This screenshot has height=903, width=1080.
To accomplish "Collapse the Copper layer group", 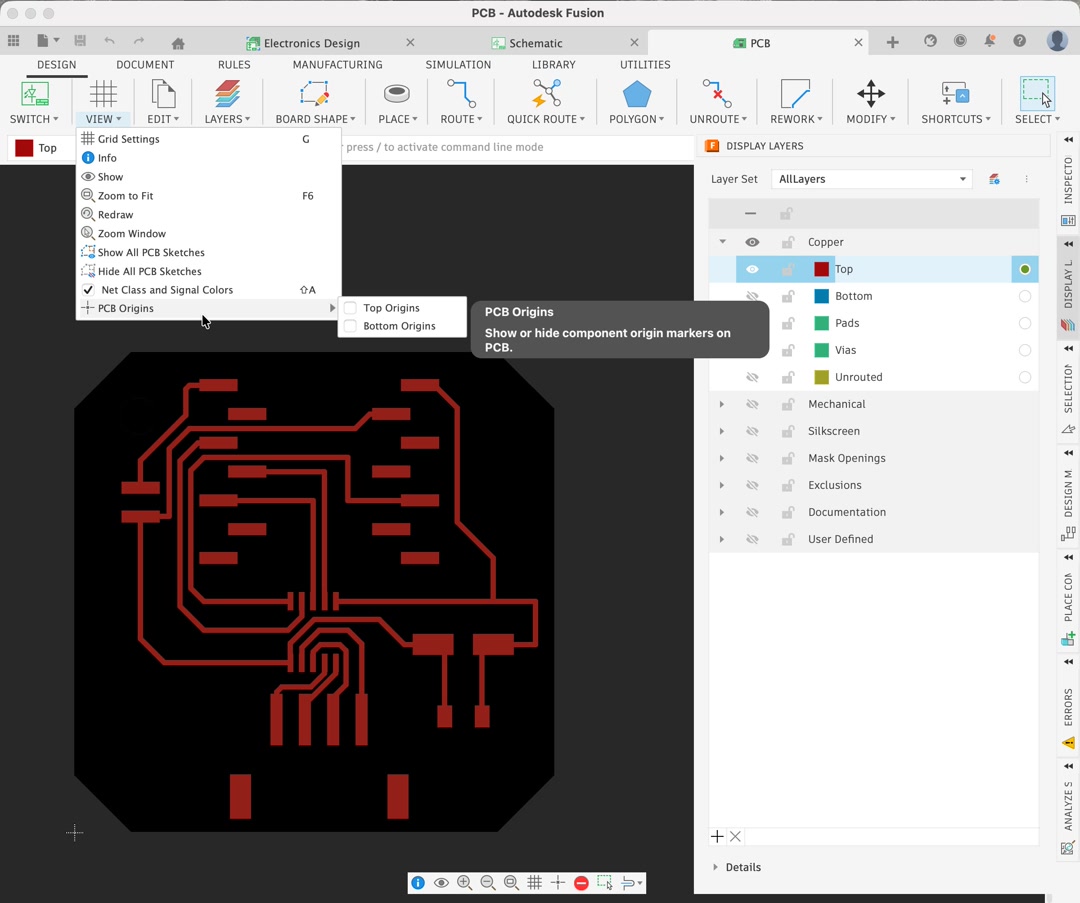I will [722, 242].
